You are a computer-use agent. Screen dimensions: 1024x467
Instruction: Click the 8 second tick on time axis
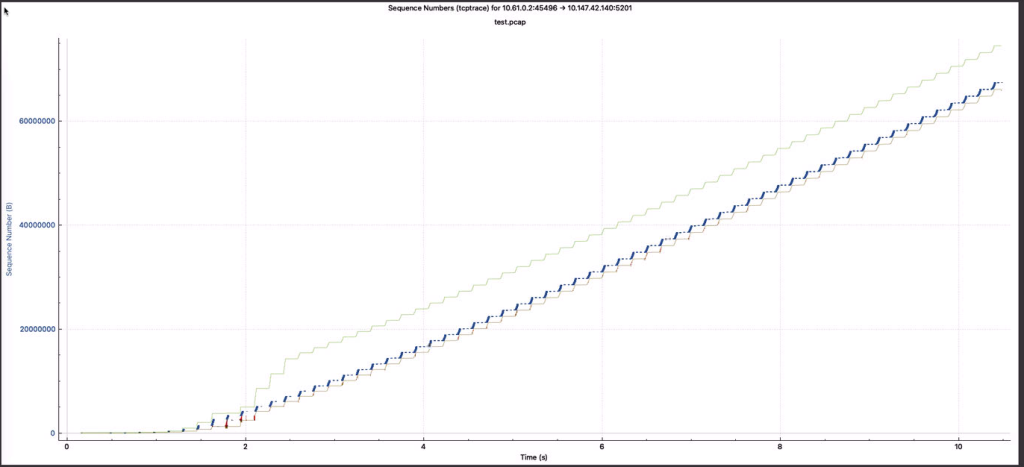click(780, 444)
